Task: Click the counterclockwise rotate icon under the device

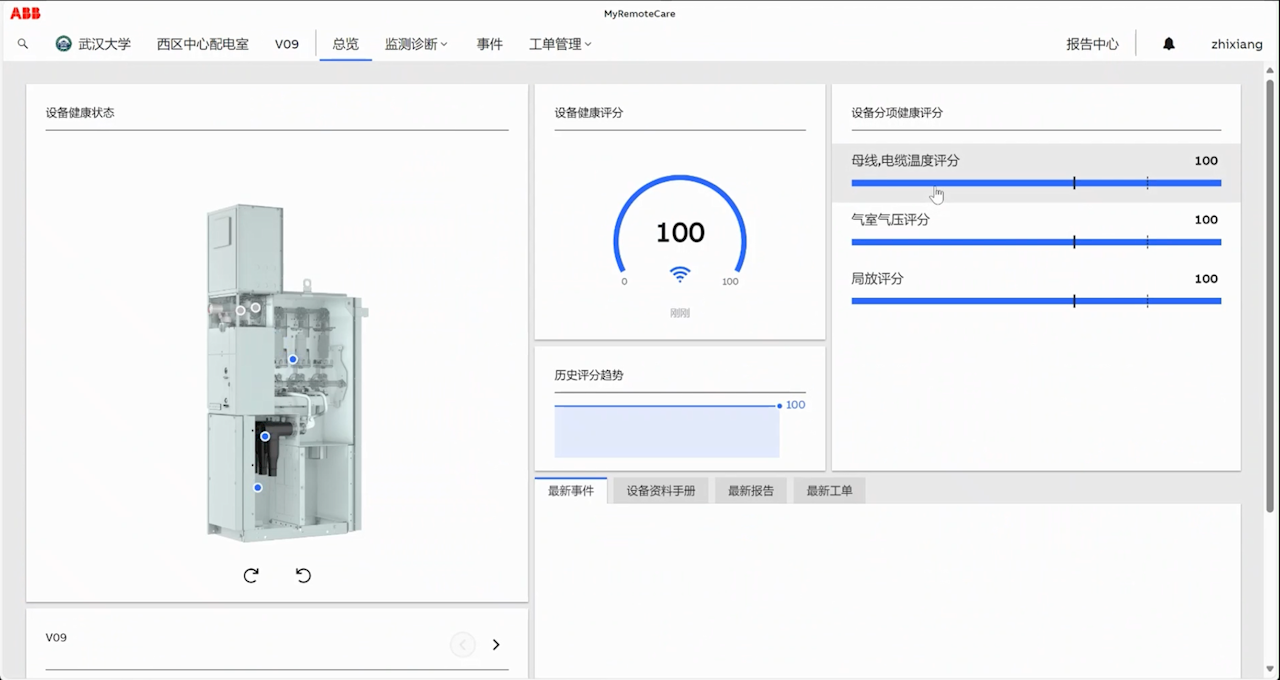Action: tap(303, 575)
